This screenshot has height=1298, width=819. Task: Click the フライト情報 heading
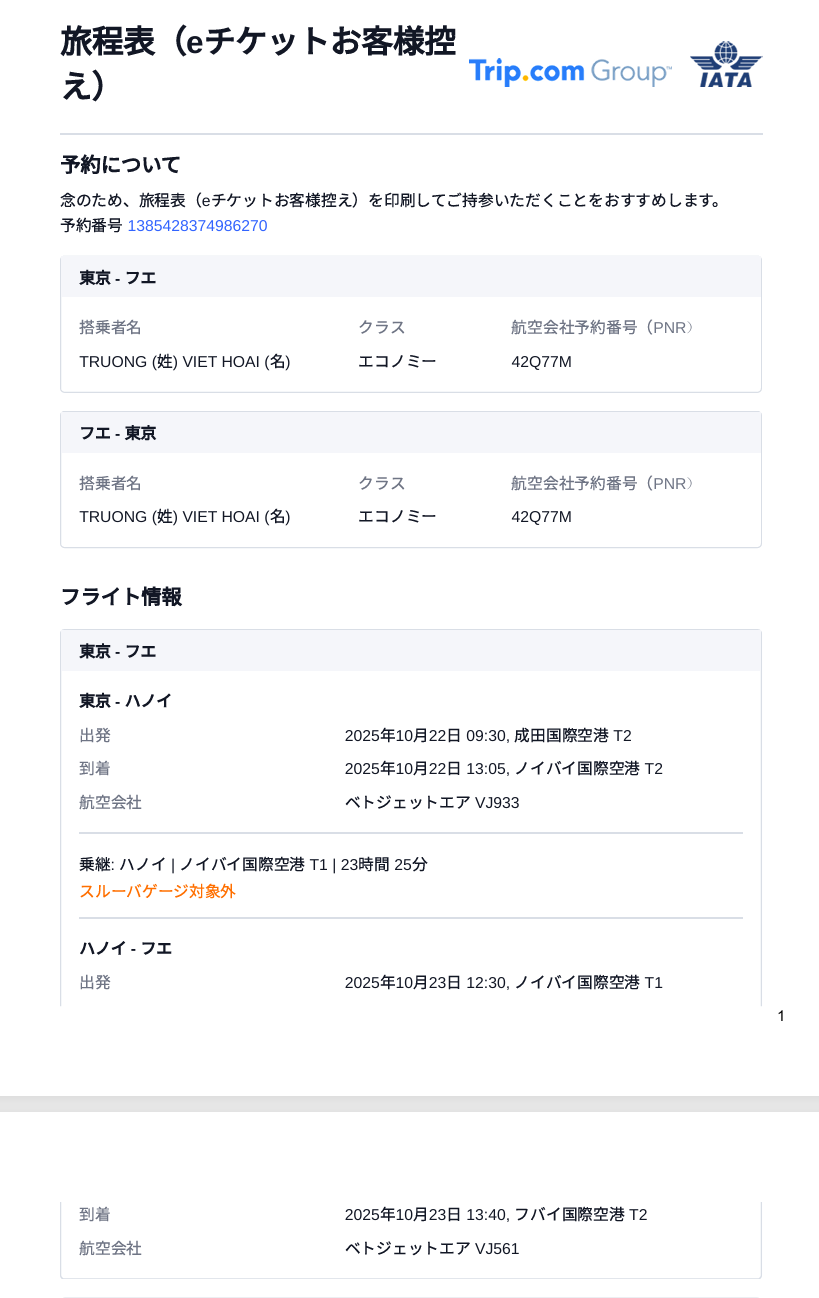click(121, 597)
